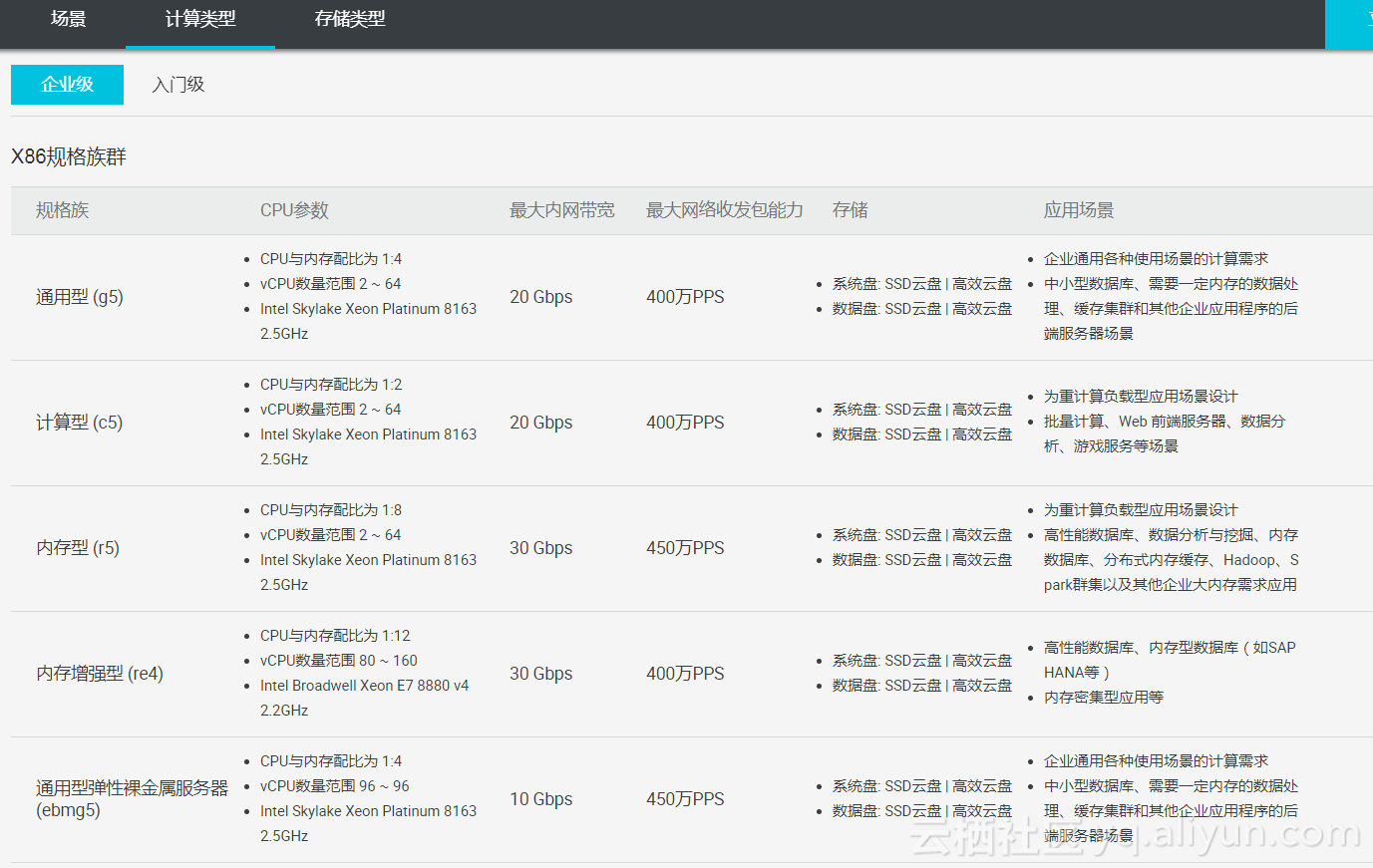Screen dimensions: 1373x868
Task: Click 为重计算负载型应用场景设计 in c5 row
Action: [x=1141, y=397]
